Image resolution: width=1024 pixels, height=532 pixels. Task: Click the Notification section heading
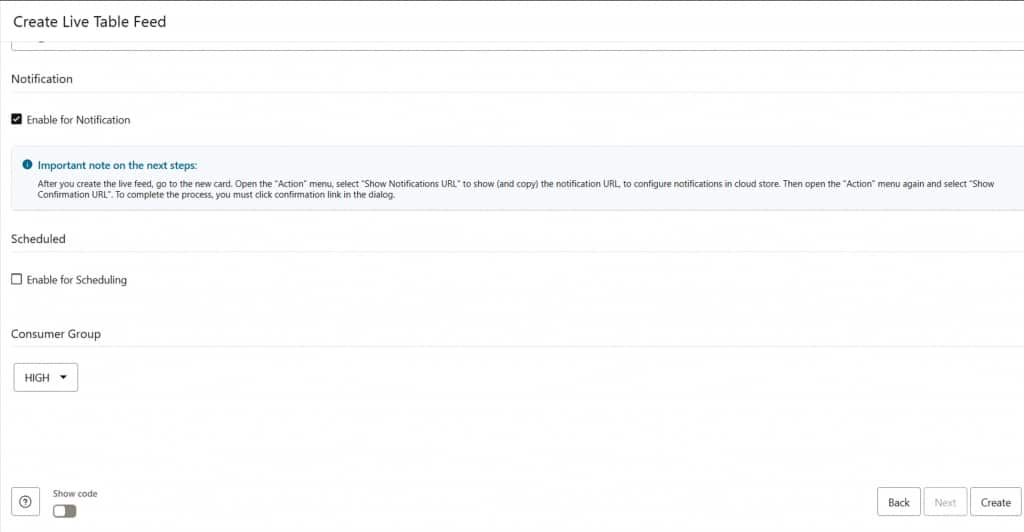42,78
